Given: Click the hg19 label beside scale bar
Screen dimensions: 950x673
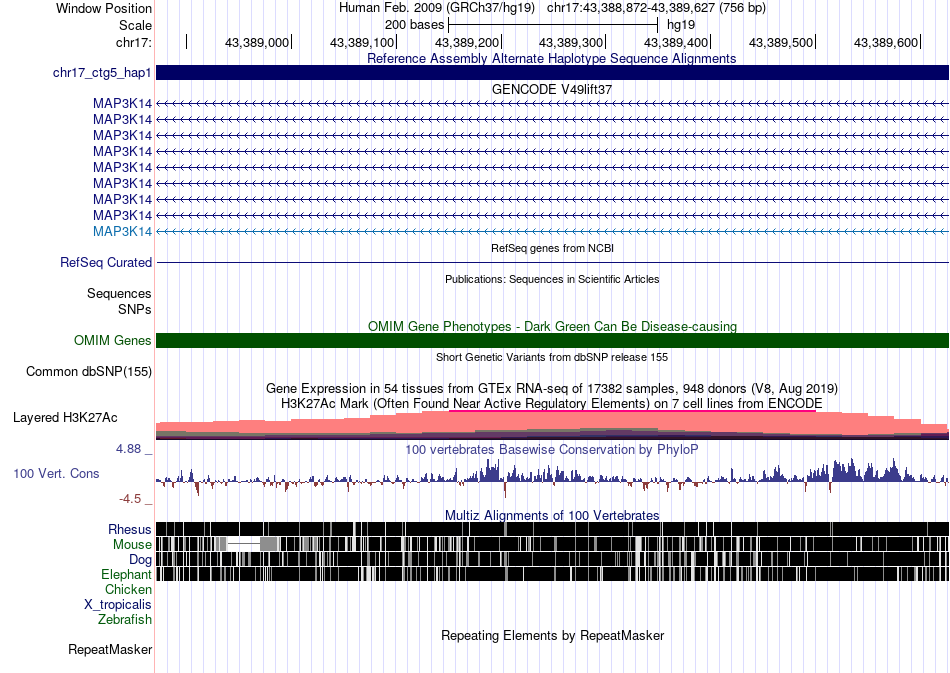Looking at the screenshot, I should [x=681, y=25].
